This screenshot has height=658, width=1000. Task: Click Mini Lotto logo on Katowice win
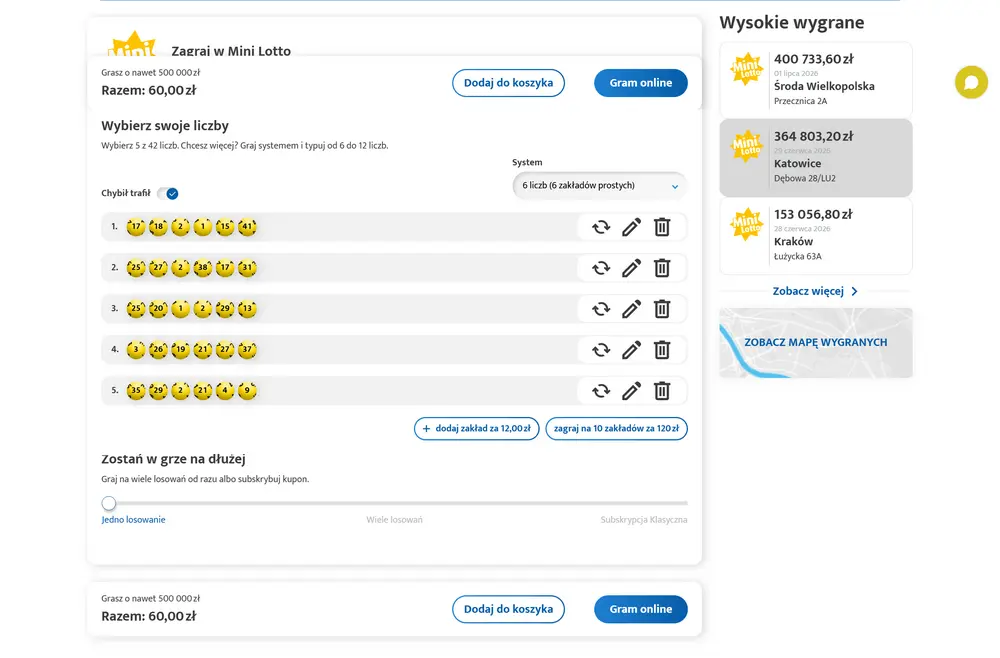747,147
